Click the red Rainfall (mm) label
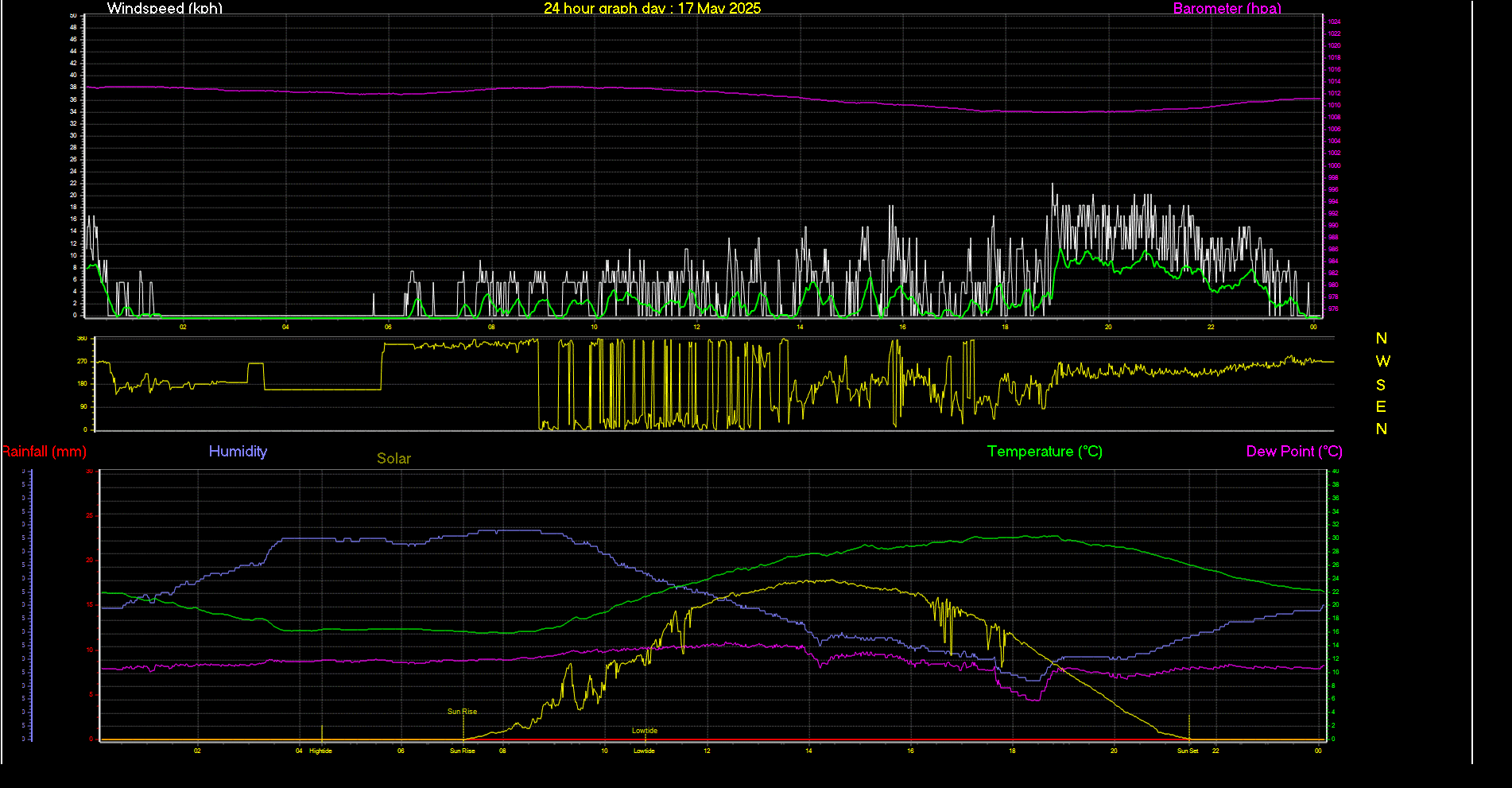Viewport: 1512px width, 788px height. [44, 452]
